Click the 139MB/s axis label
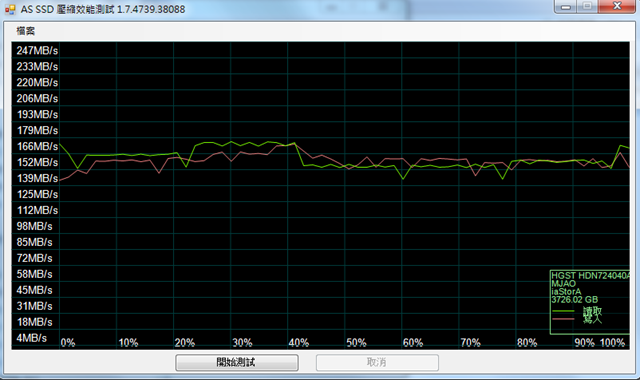The height and width of the screenshot is (380, 640). pyautogui.click(x=37, y=178)
